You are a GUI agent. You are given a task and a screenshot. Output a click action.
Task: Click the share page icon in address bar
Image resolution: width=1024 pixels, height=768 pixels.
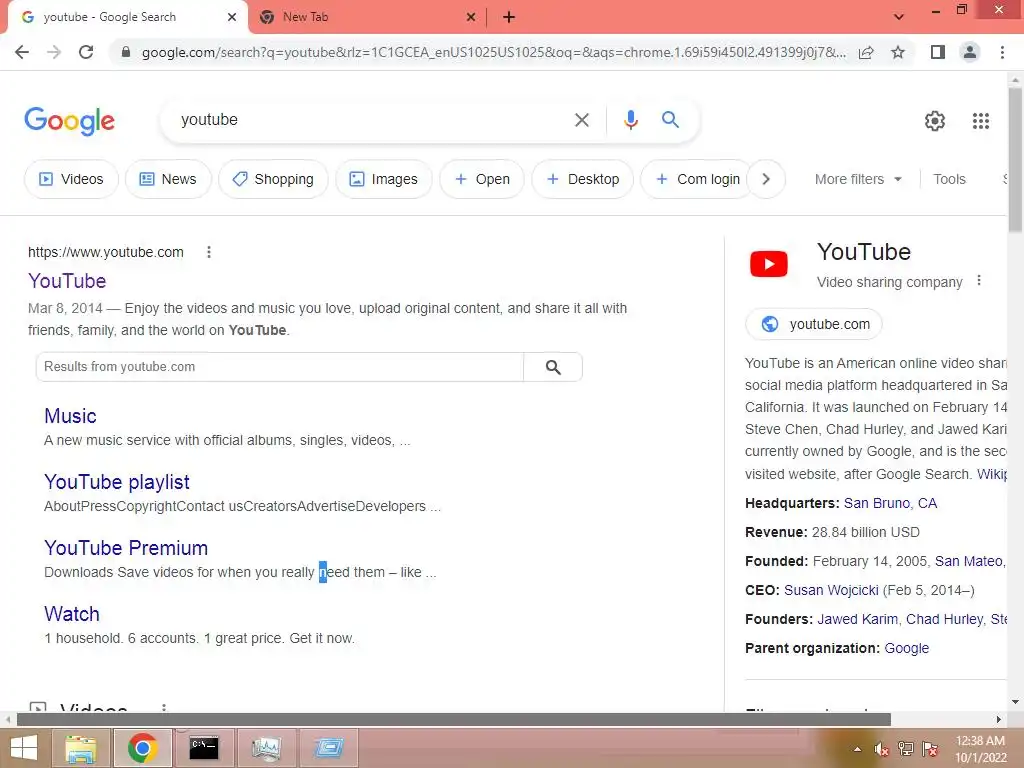tap(866, 52)
